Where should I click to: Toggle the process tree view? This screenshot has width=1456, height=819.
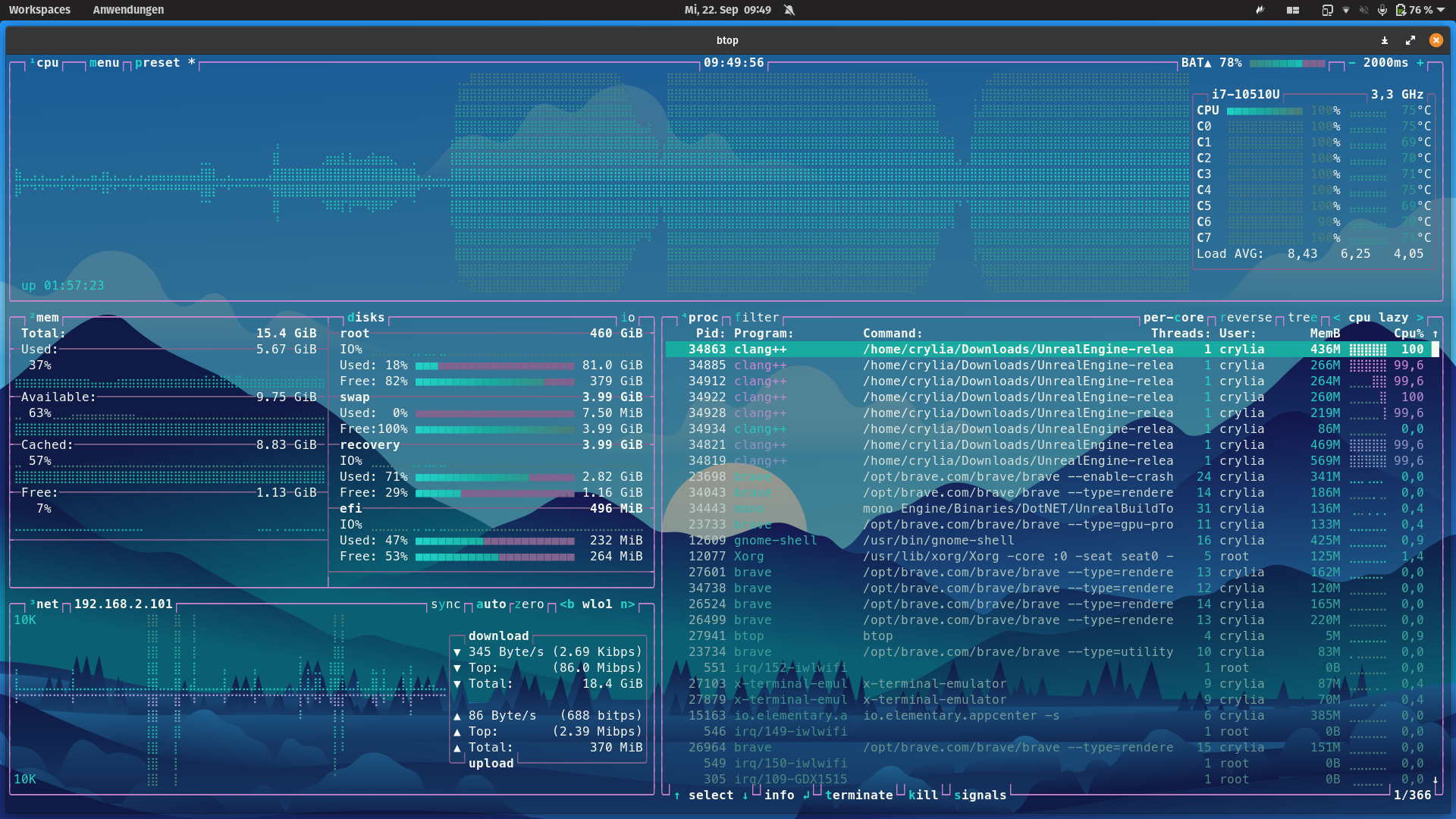[x=1303, y=318]
